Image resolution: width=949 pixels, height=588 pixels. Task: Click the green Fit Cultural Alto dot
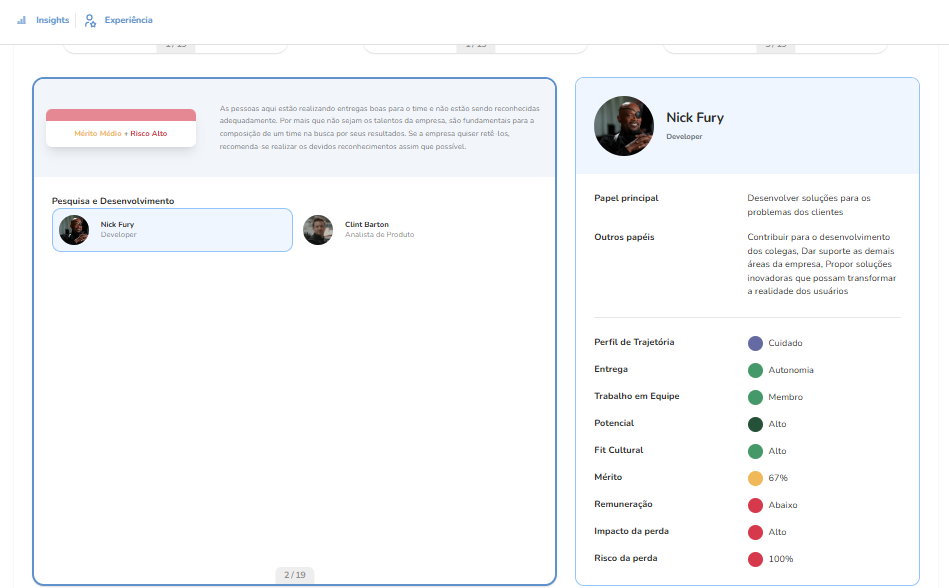coord(755,451)
